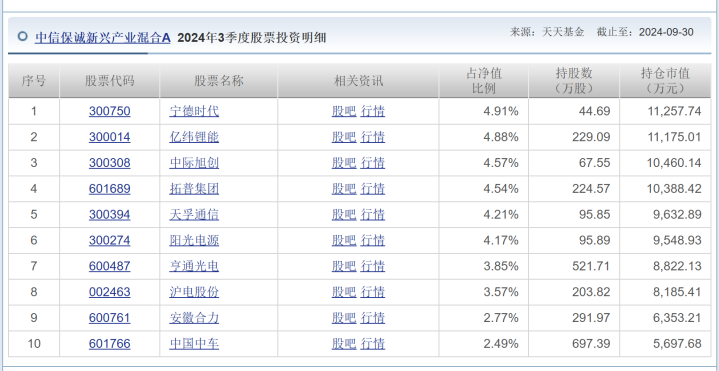This screenshot has width=719, height=371.
Task: Open 行情 for 中际旭创
Action: 372,163
